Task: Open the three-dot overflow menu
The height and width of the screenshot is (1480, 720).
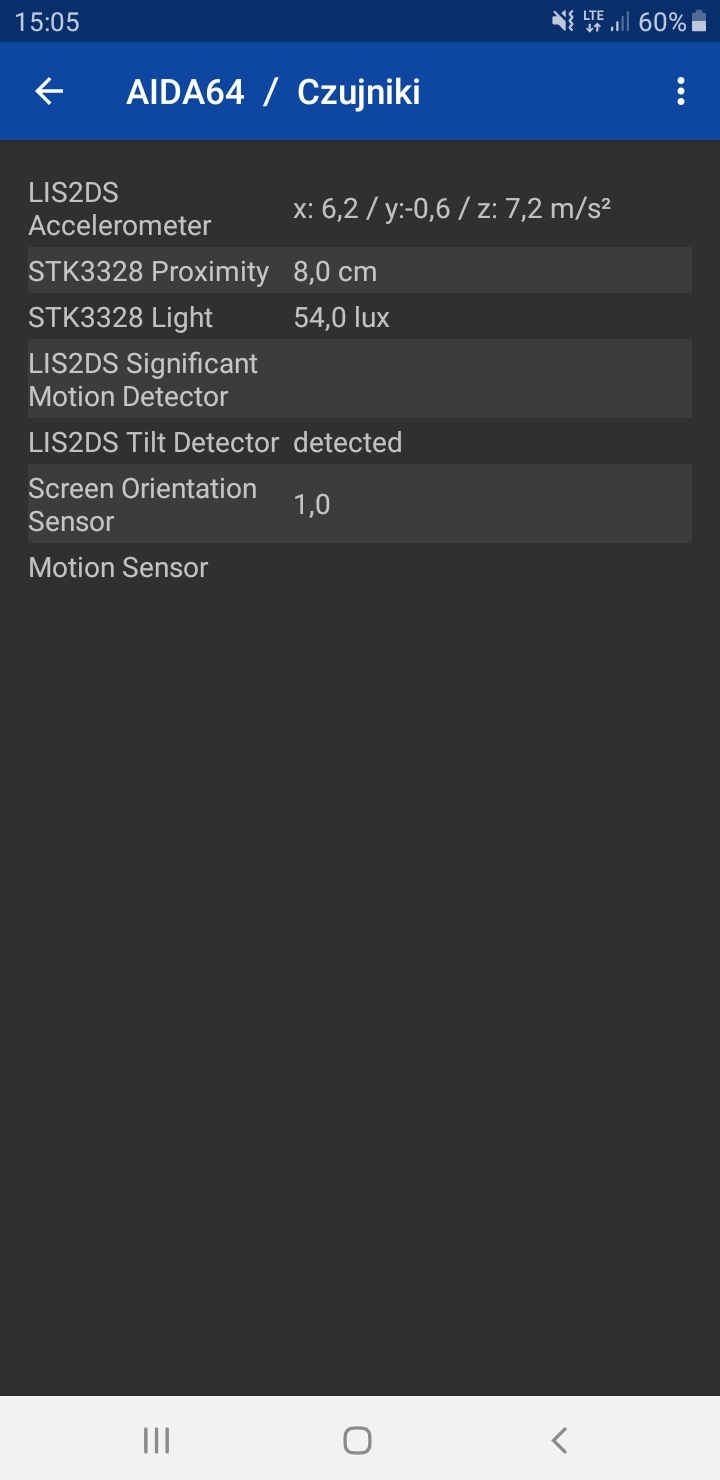Action: click(681, 92)
